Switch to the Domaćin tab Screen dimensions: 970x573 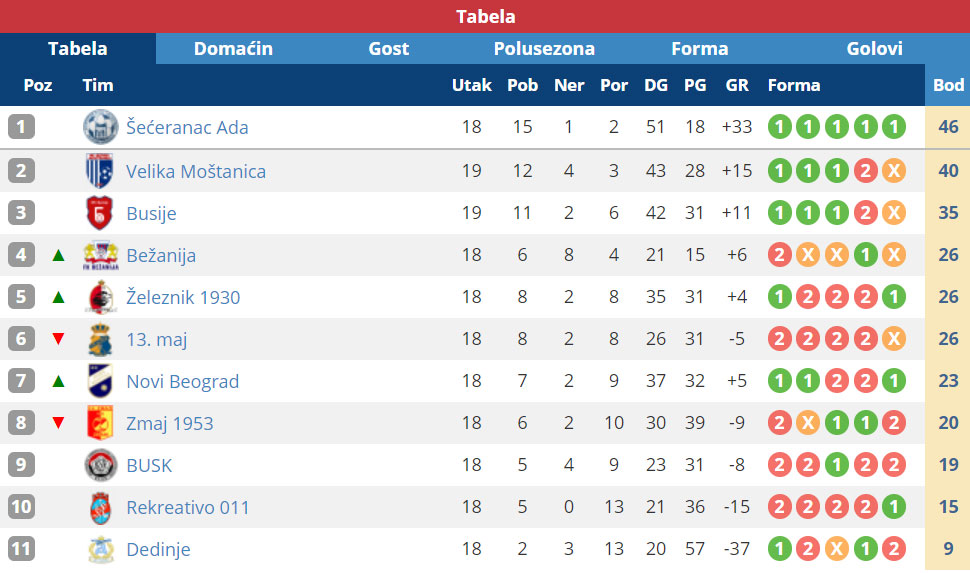click(x=233, y=48)
